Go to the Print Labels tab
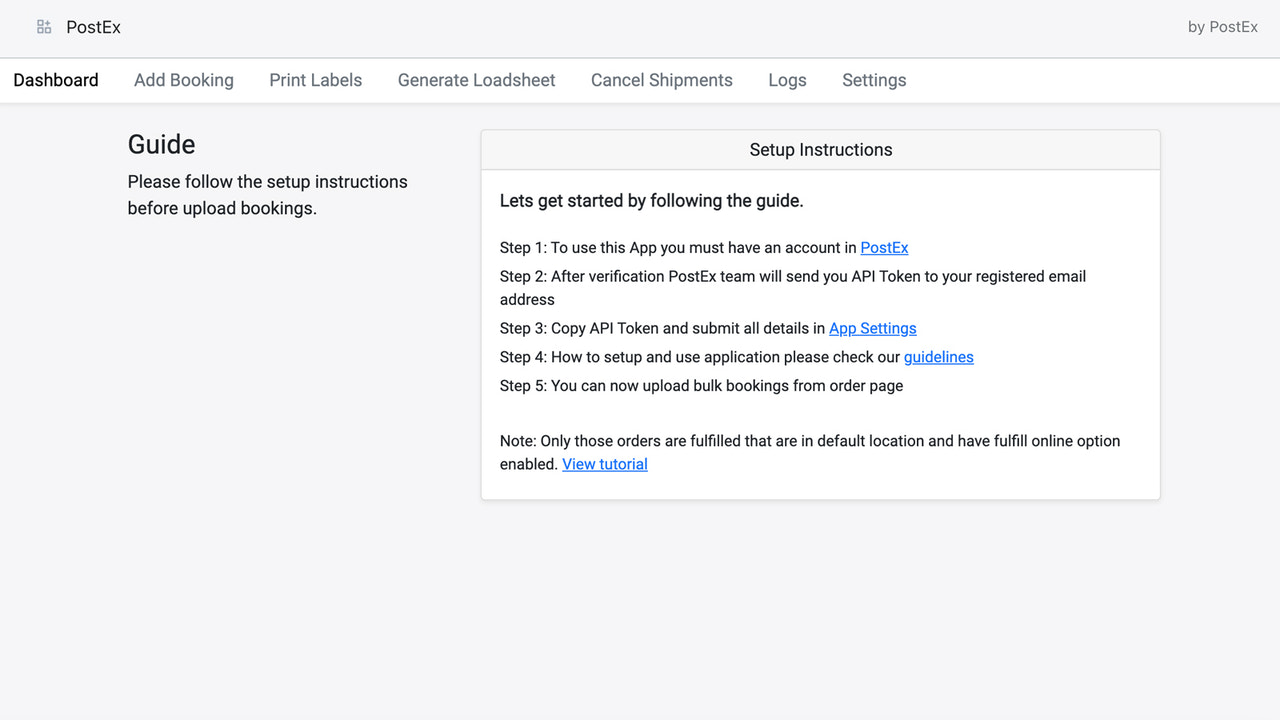Viewport: 1280px width, 720px height. point(315,80)
